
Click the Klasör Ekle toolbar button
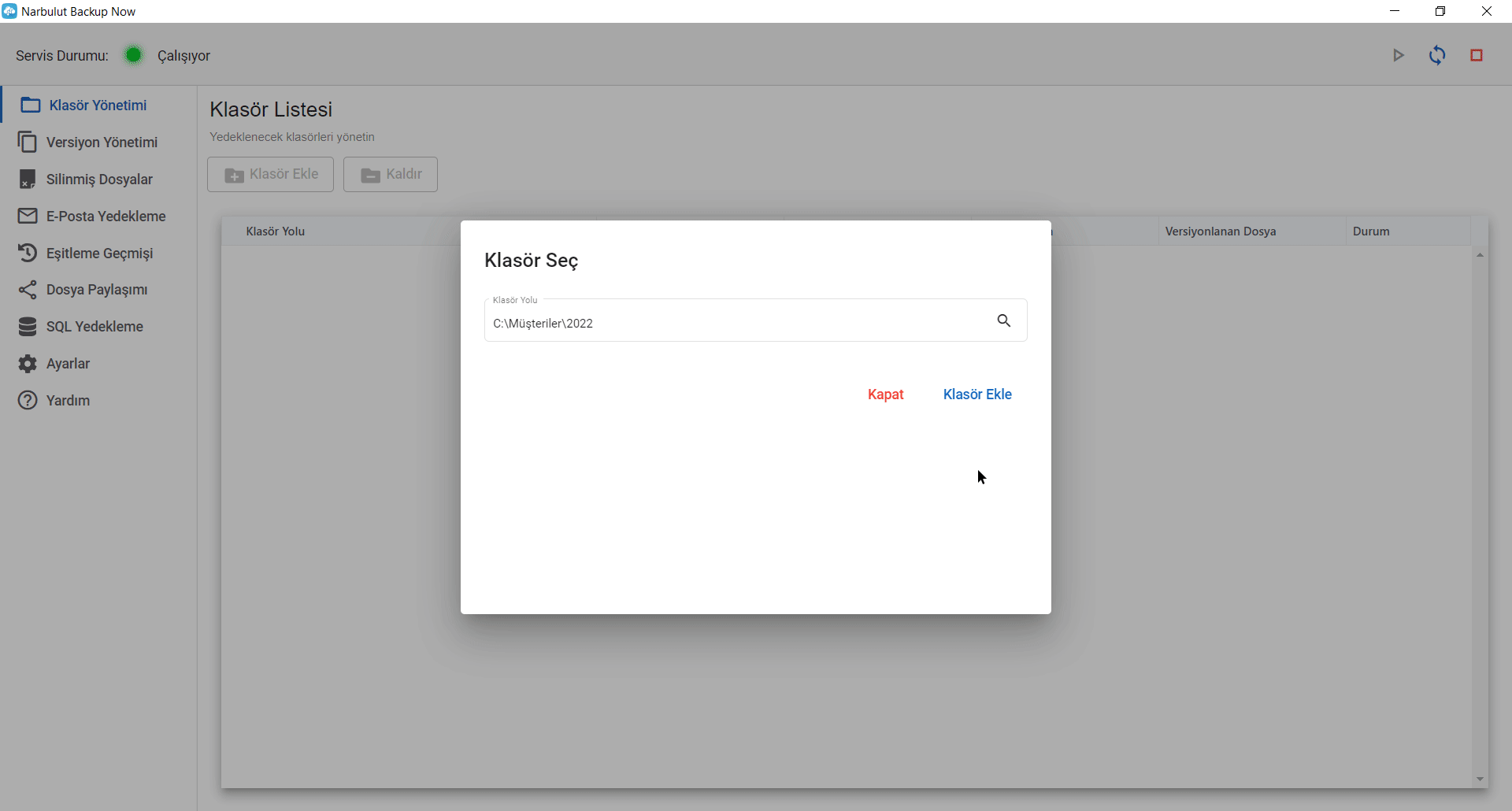point(270,174)
